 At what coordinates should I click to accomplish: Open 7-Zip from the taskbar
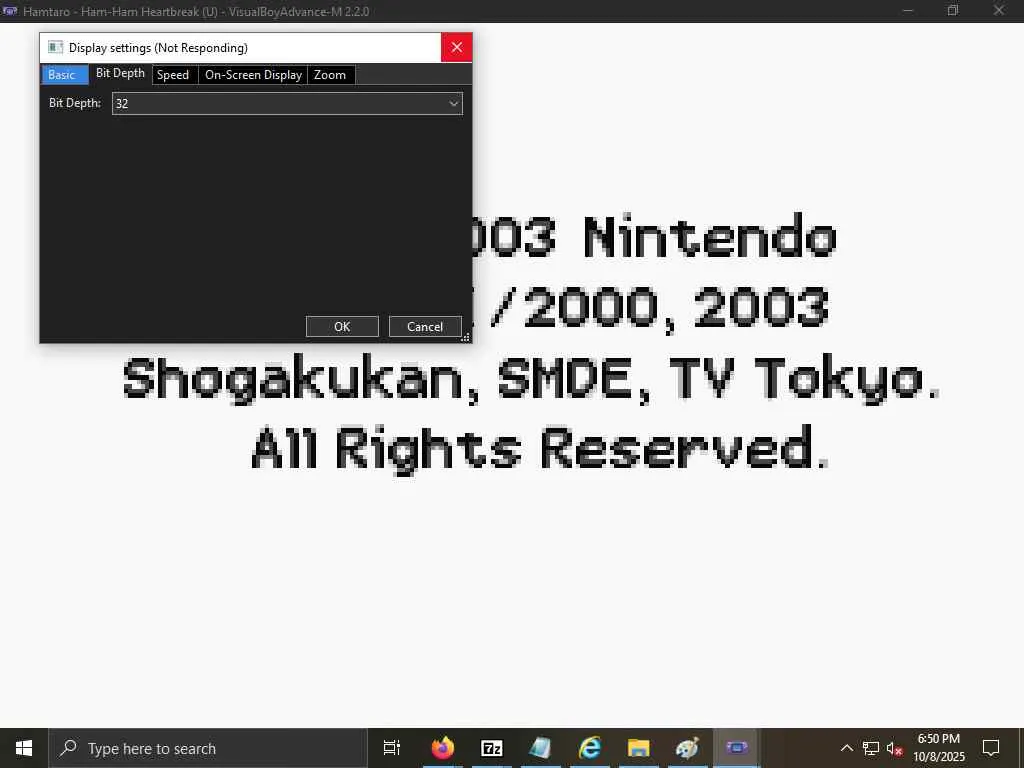[492, 748]
